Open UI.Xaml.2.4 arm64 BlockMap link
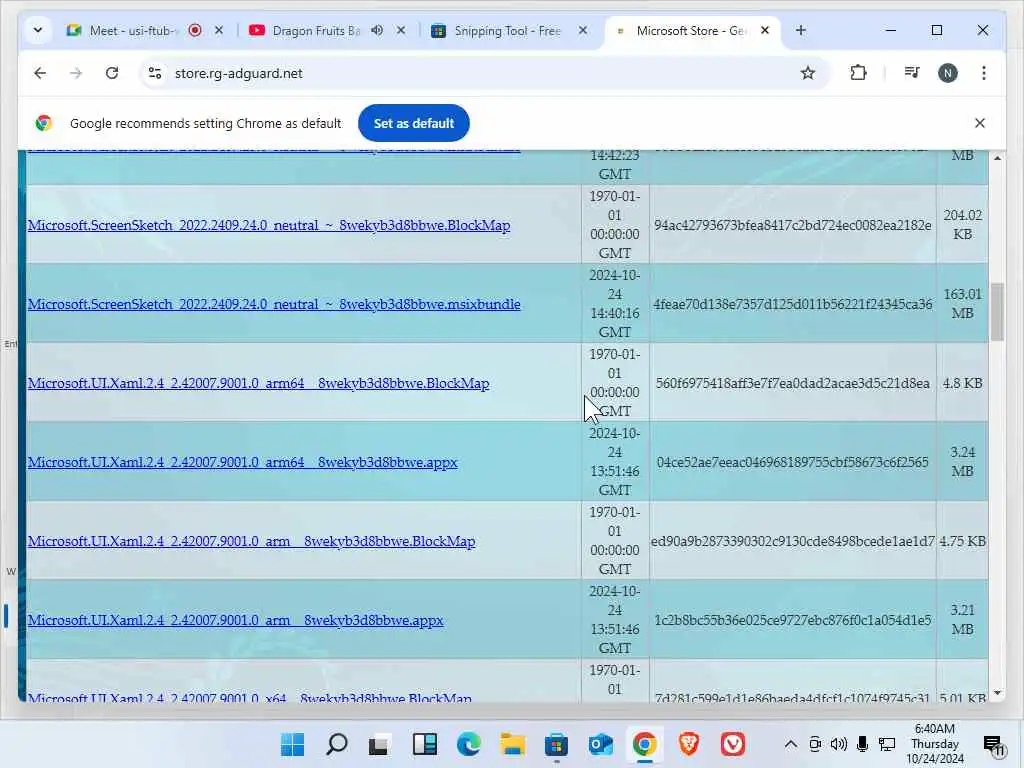The height and width of the screenshot is (768, 1024). click(x=259, y=383)
